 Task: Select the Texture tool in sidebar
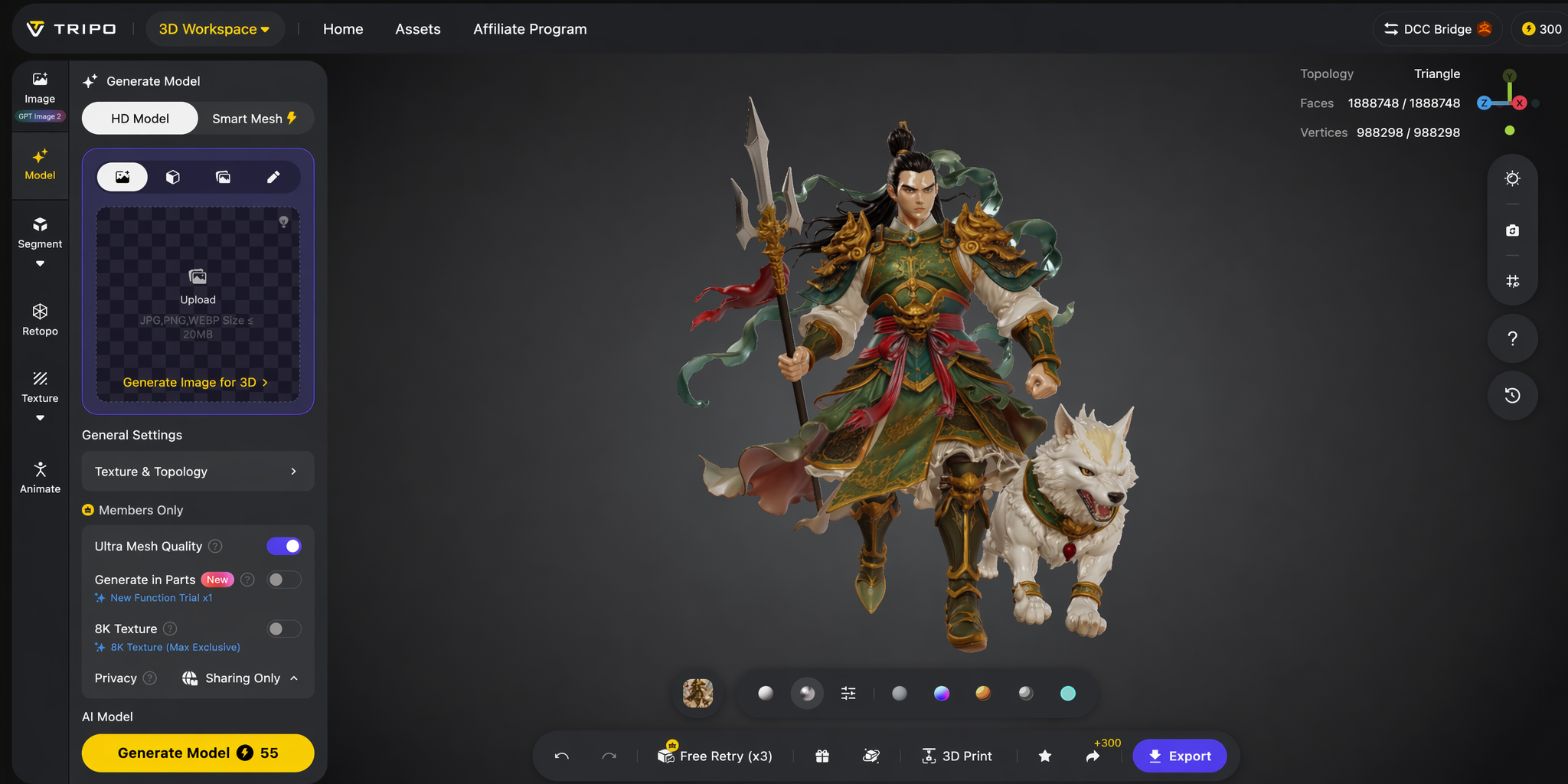[40, 387]
